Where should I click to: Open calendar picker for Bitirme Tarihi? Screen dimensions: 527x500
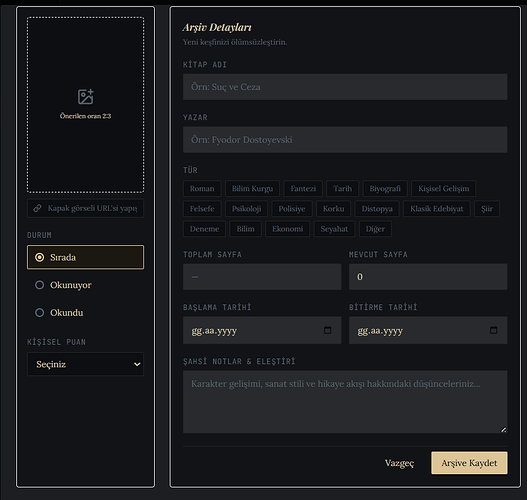click(493, 330)
